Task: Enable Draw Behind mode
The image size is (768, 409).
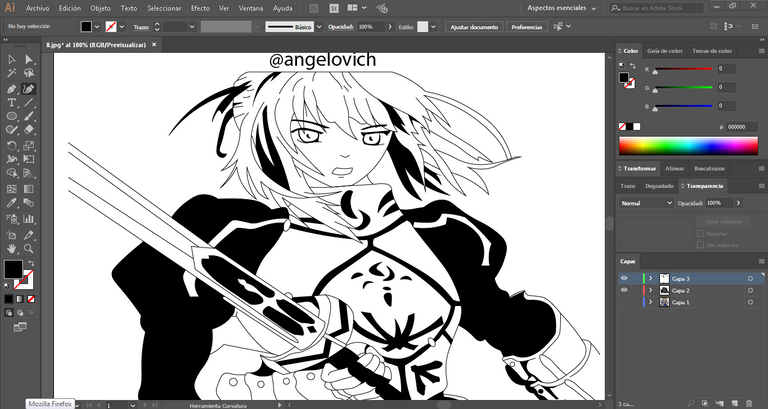Action: tap(20, 313)
